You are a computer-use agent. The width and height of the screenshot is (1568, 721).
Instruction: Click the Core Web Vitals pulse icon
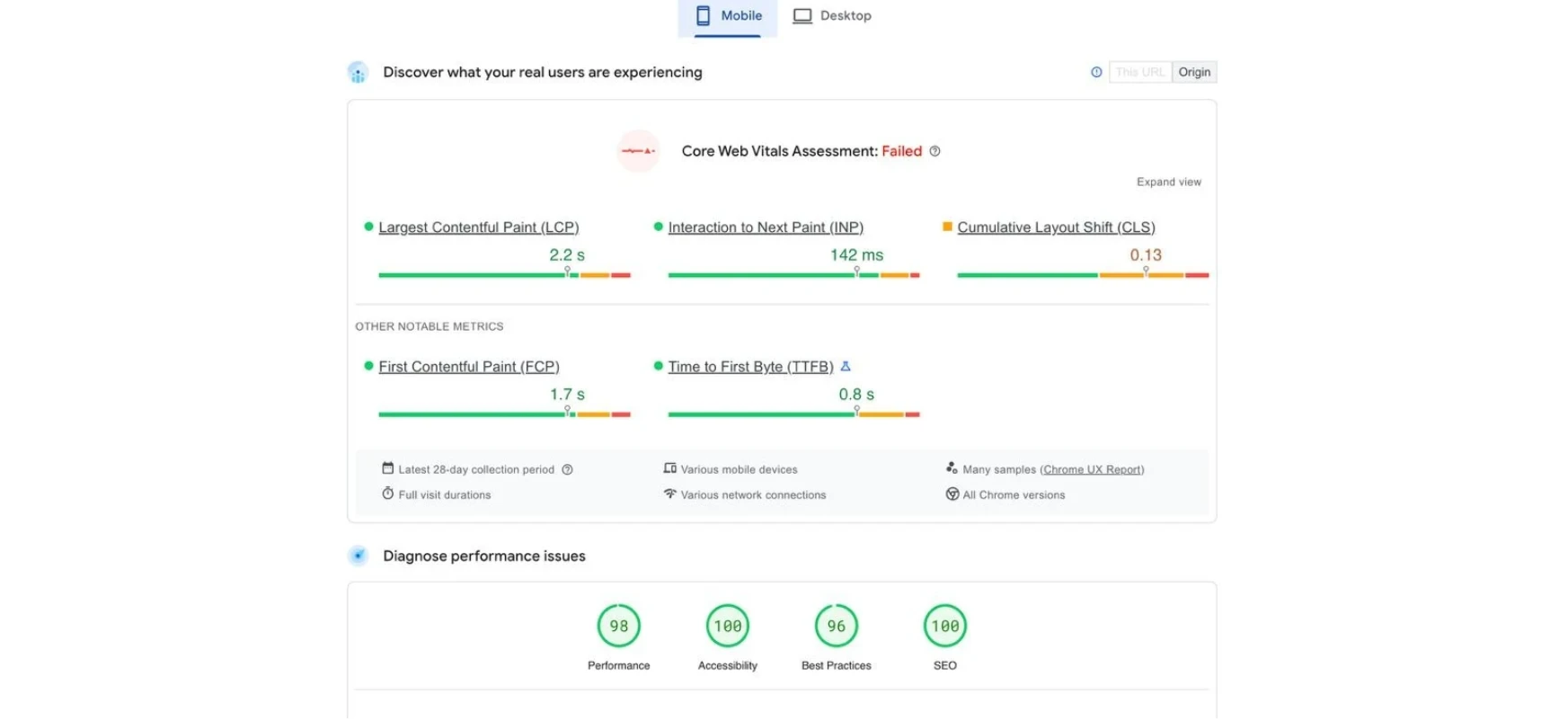[x=638, y=151]
